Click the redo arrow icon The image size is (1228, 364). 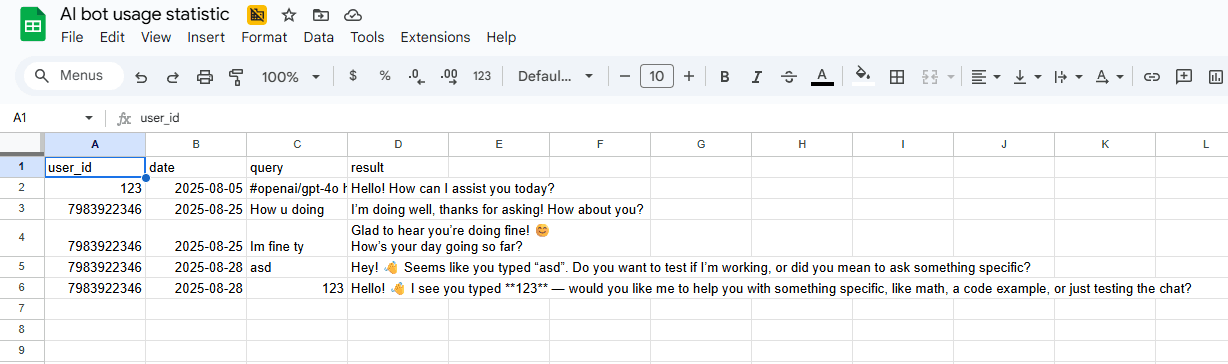click(x=173, y=77)
